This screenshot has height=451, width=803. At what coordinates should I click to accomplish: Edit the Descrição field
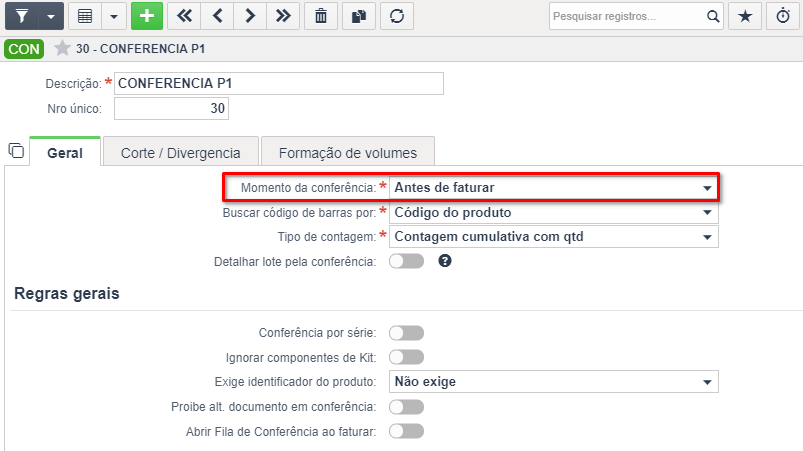click(279, 83)
